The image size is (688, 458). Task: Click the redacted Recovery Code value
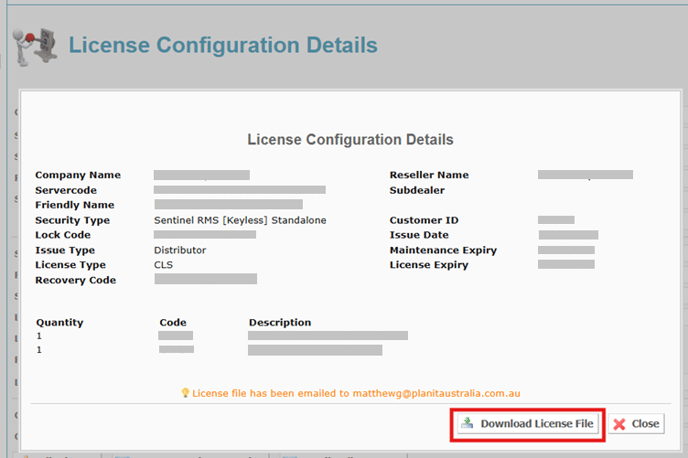(205, 280)
